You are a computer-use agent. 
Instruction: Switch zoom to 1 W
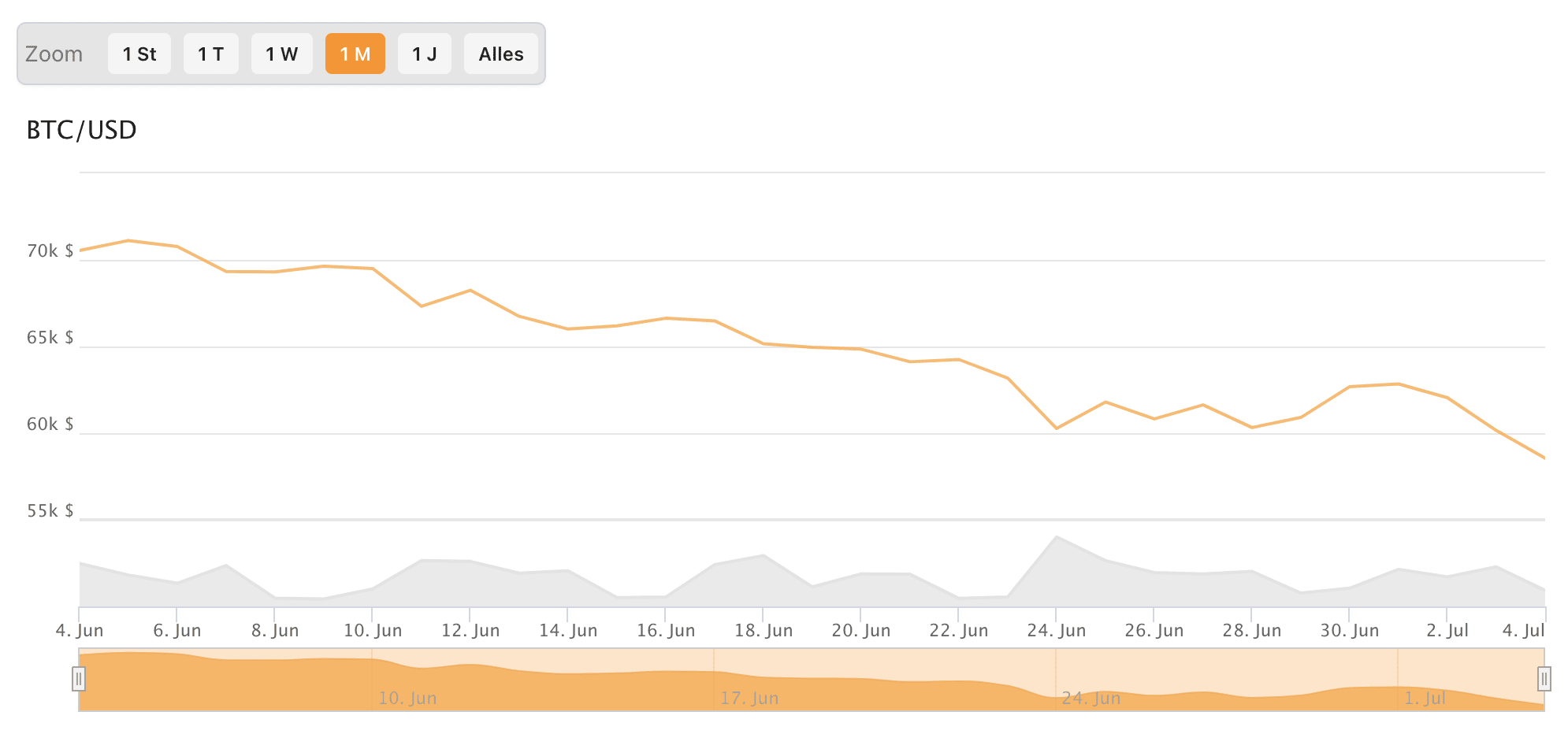(x=282, y=54)
